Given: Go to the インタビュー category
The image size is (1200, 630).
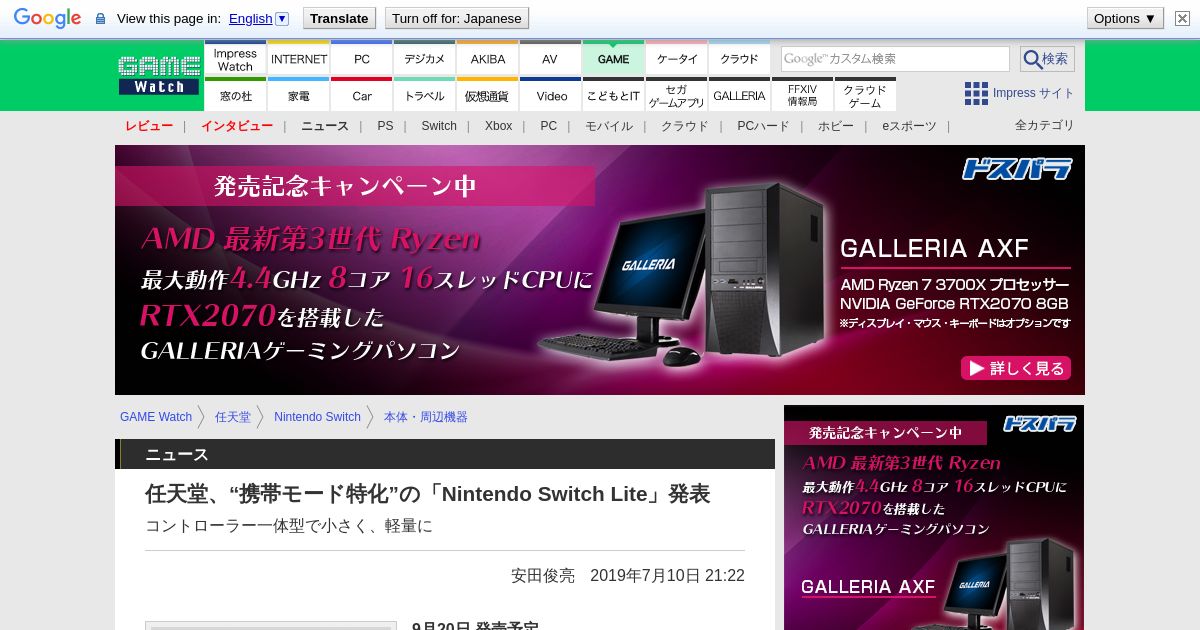Looking at the screenshot, I should (237, 126).
